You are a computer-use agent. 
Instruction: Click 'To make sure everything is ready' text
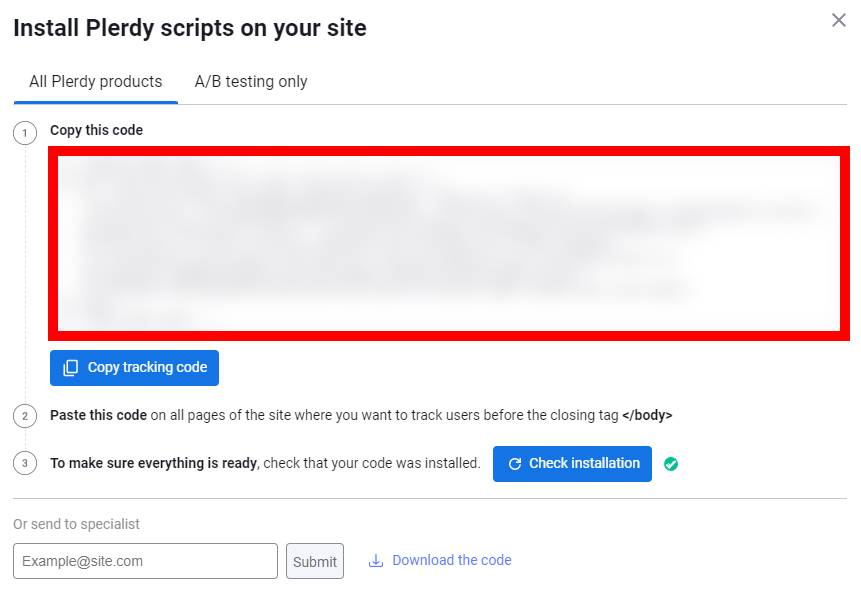point(154,464)
